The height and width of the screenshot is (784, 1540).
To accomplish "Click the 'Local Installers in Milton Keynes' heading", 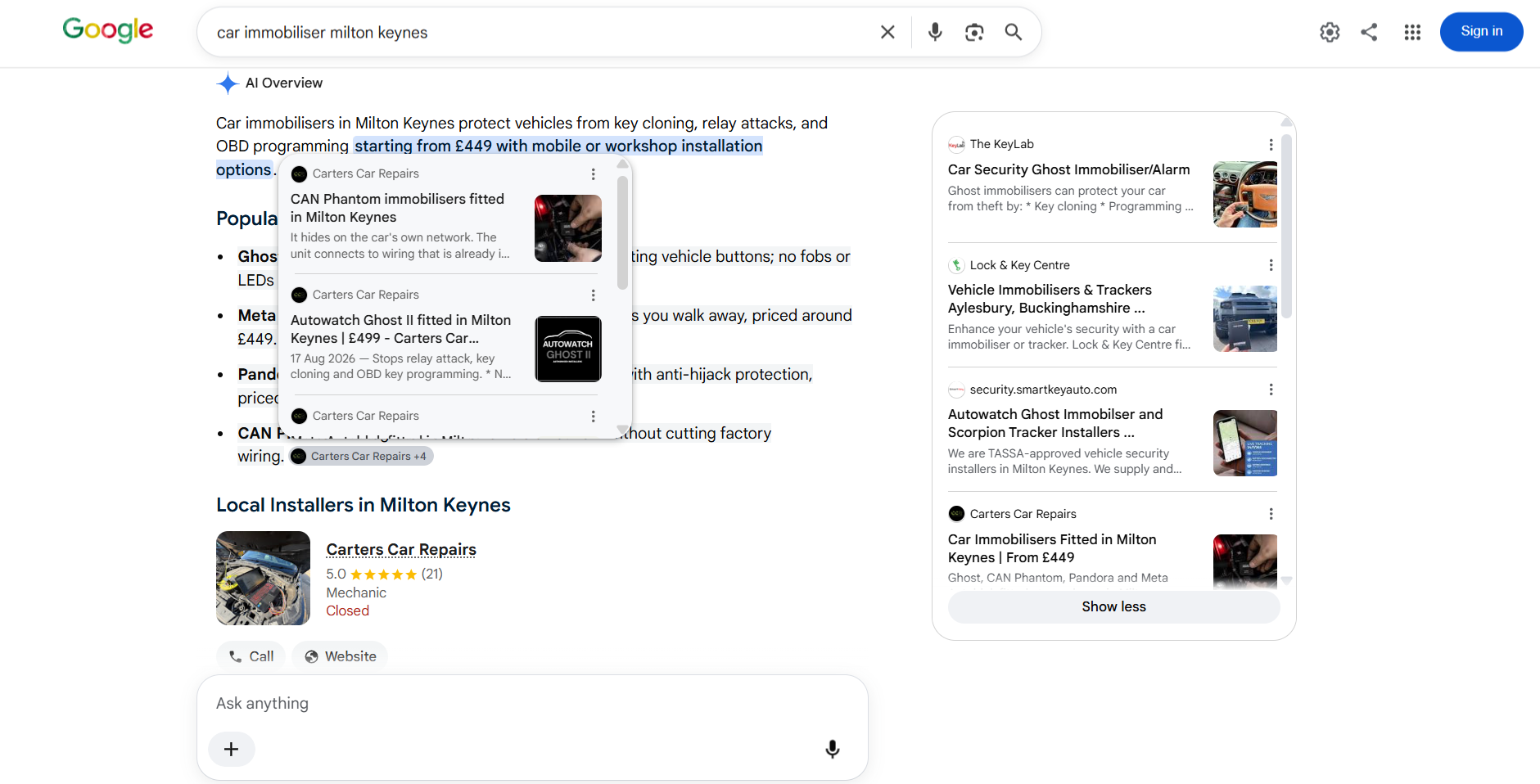I will pyautogui.click(x=364, y=505).
